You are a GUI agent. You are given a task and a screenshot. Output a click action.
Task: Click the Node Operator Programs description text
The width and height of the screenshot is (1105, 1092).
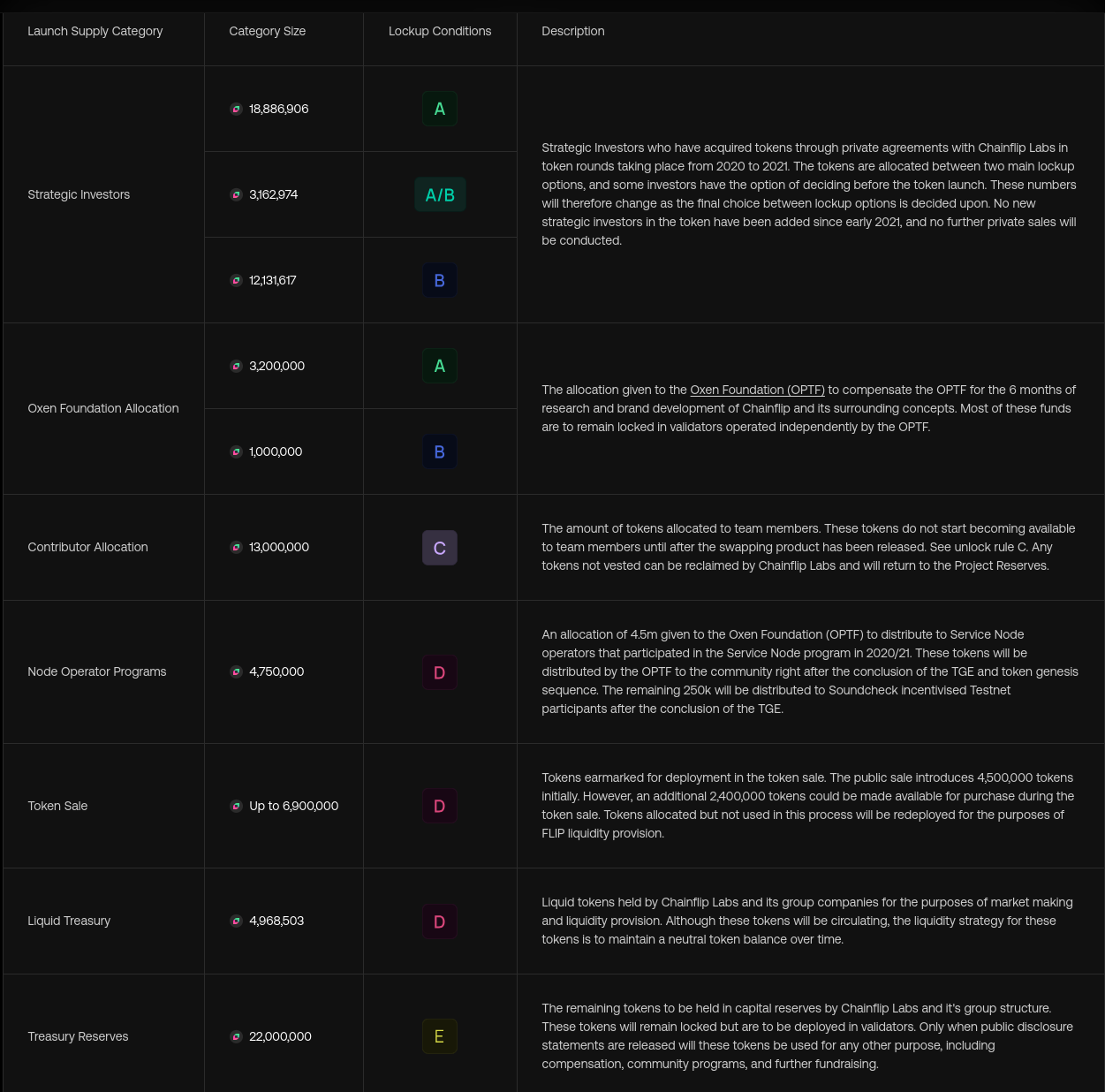coord(810,671)
